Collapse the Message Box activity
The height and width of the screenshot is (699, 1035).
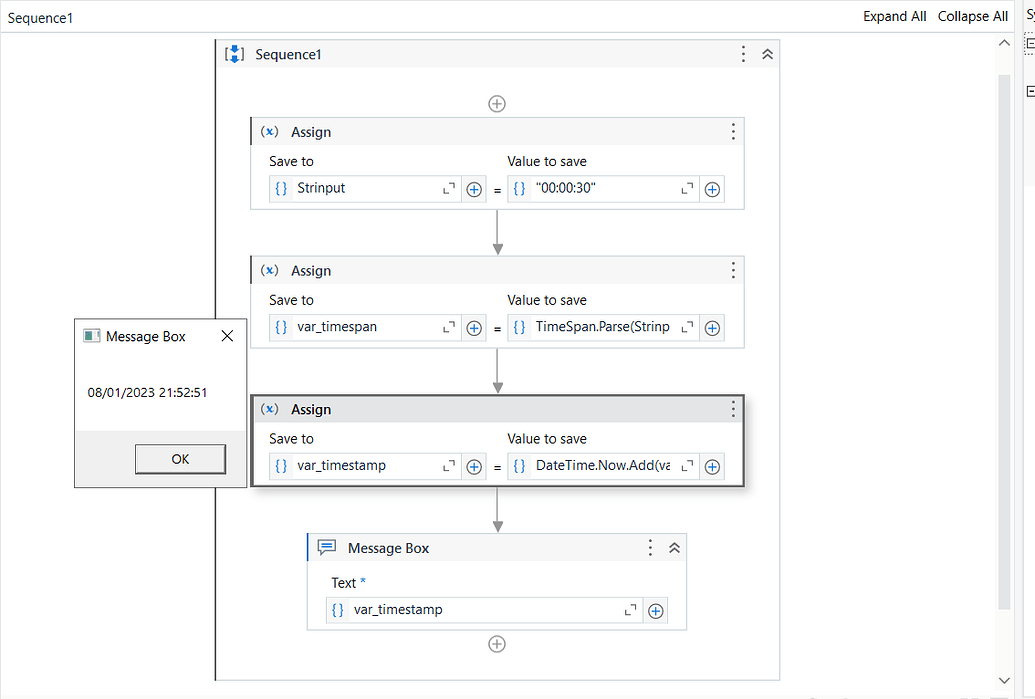tap(674, 548)
